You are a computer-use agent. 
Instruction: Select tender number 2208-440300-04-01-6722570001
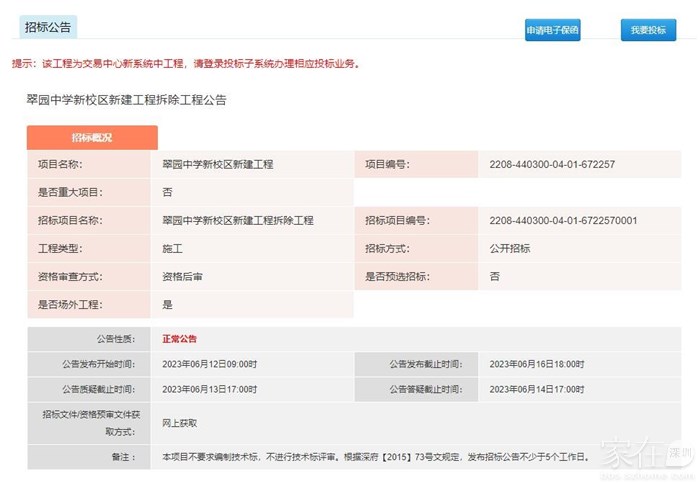tap(563, 220)
